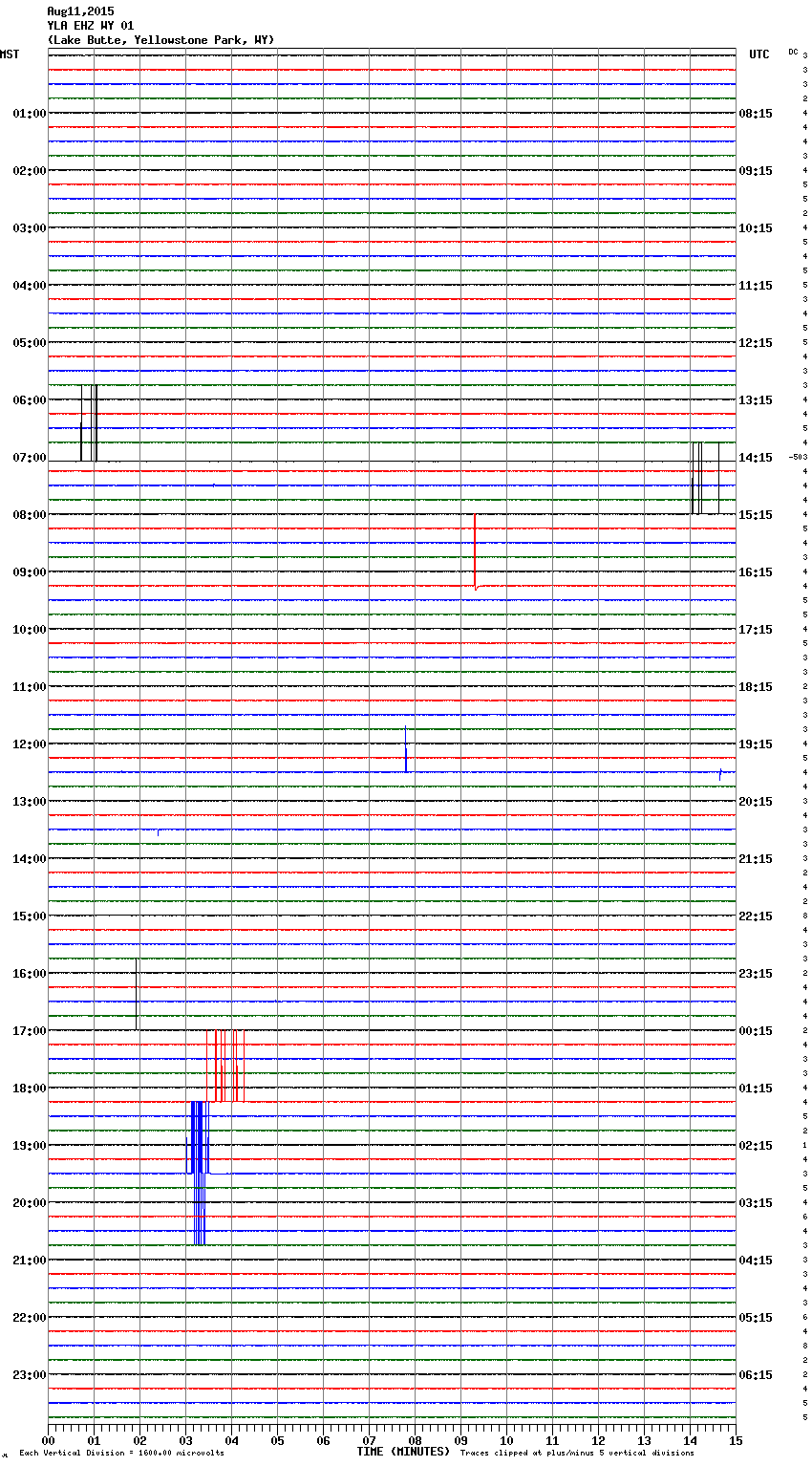Select the 05:00 MST row label

[x=30, y=343]
